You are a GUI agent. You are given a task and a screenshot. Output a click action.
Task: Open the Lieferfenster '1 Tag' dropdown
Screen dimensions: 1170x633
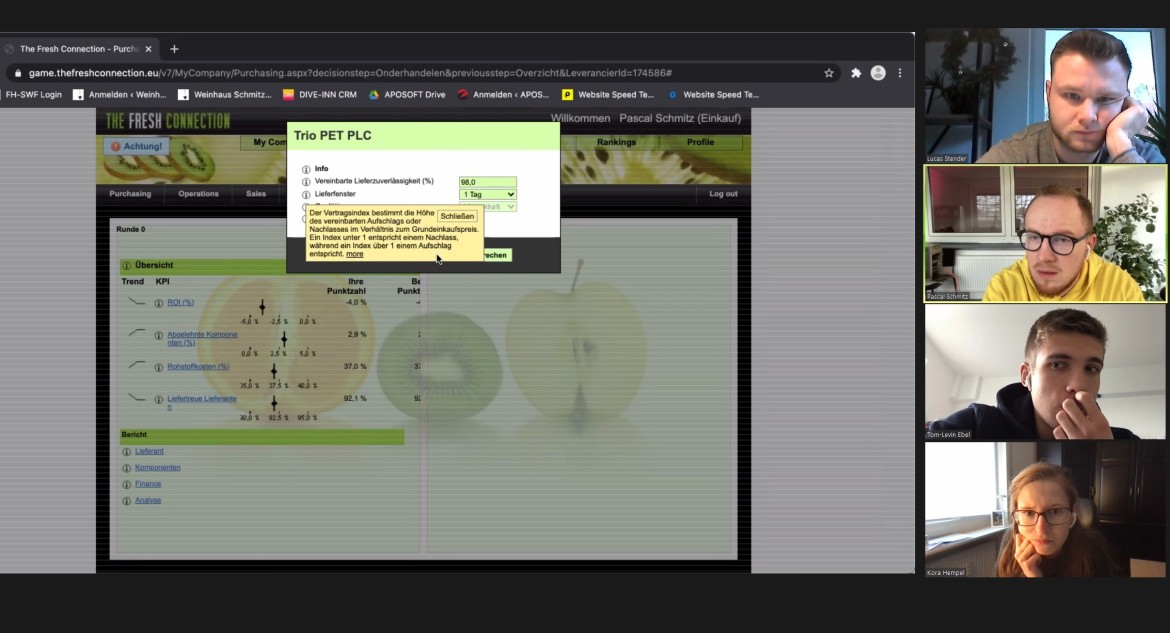coord(488,195)
